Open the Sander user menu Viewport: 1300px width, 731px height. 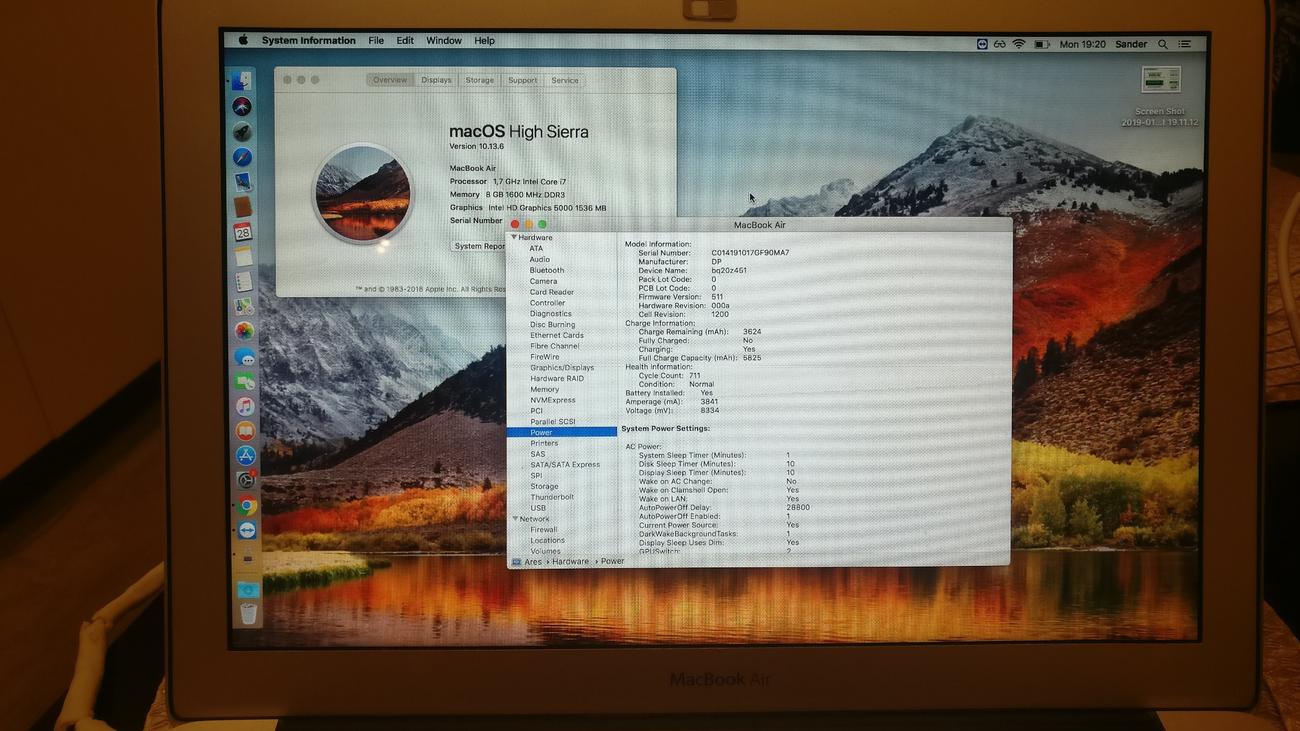1131,44
